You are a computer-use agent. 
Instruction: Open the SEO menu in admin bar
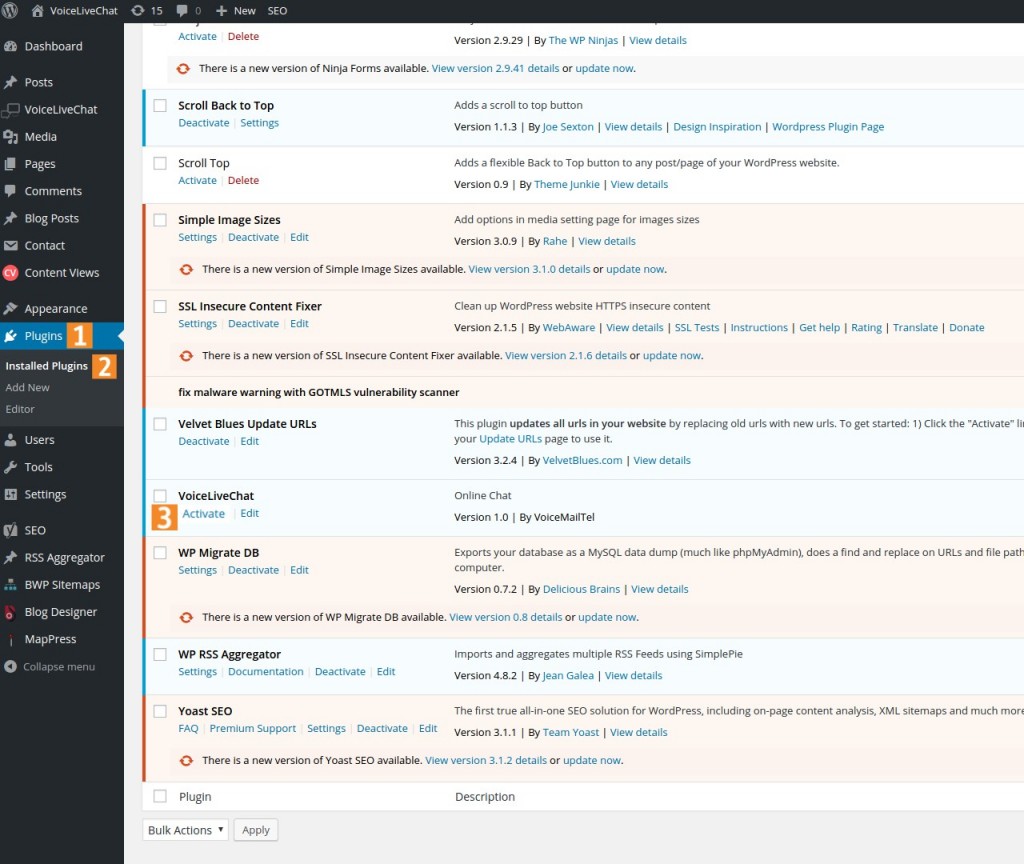pyautogui.click(x=278, y=10)
